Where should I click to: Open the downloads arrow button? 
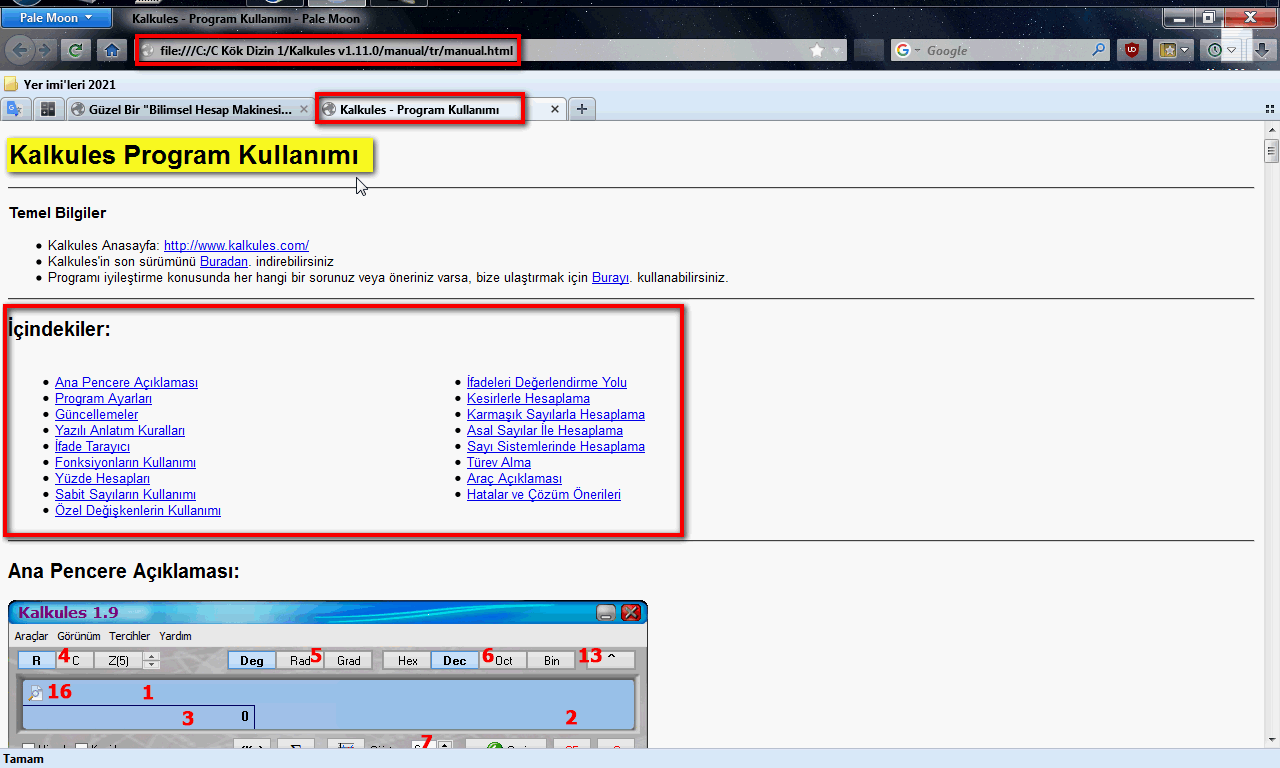point(1262,50)
